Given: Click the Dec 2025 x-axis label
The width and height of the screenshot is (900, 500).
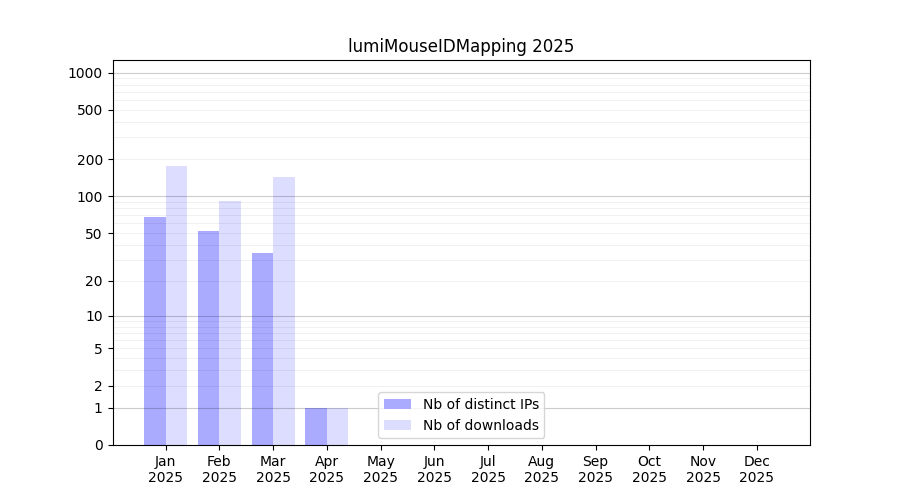Looking at the screenshot, I should pos(756,469).
